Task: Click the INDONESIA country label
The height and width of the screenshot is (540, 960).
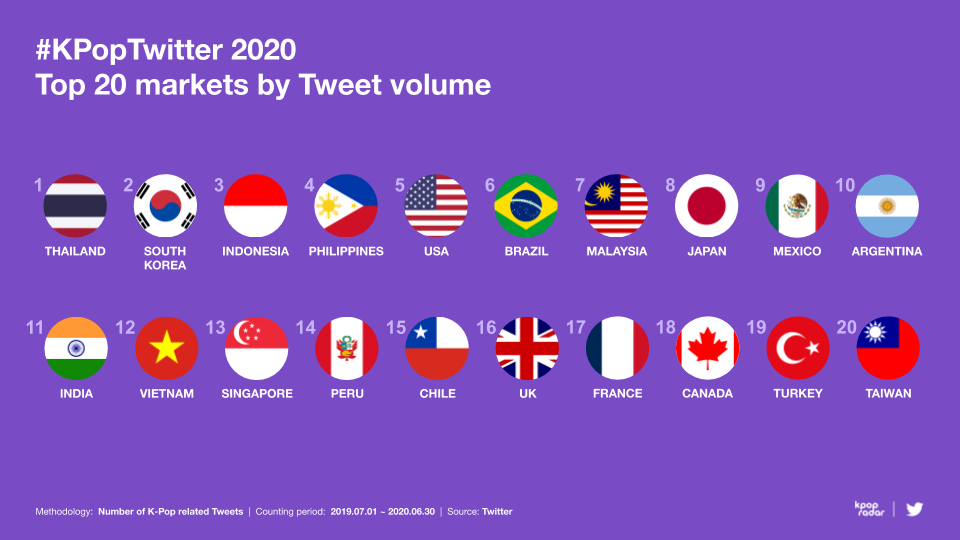Action: tap(255, 251)
